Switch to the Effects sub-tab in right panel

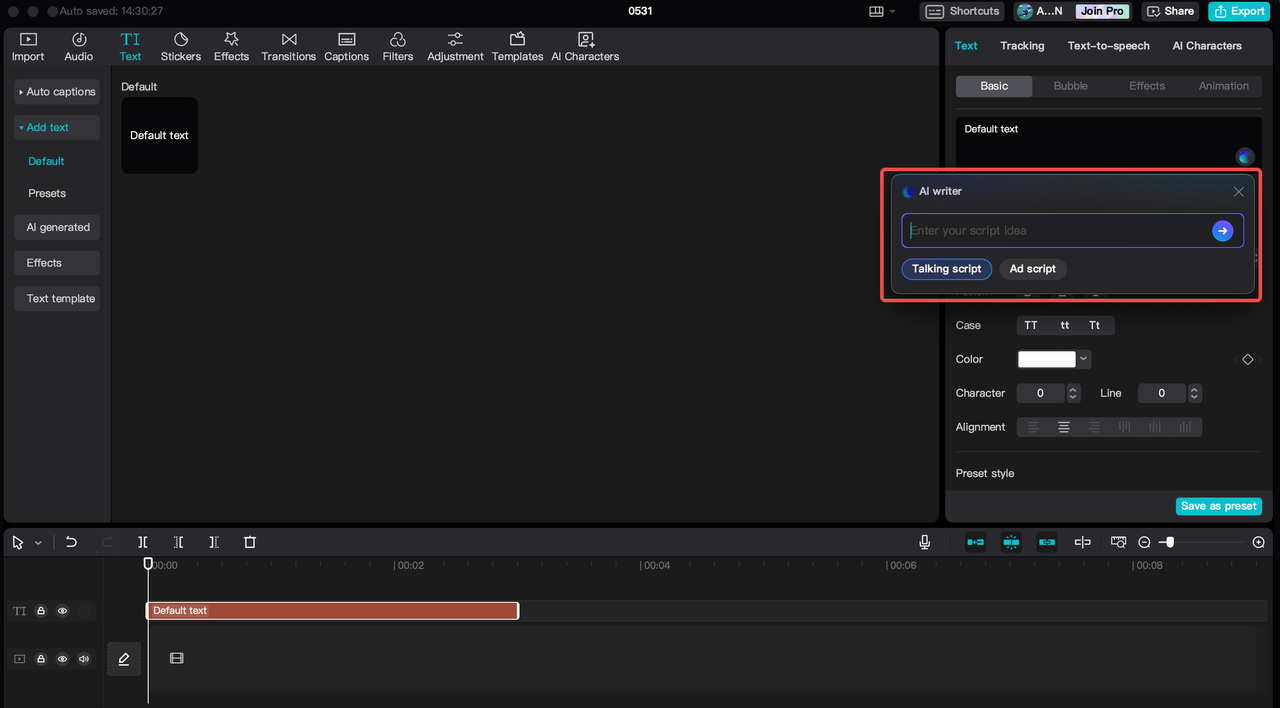1147,86
